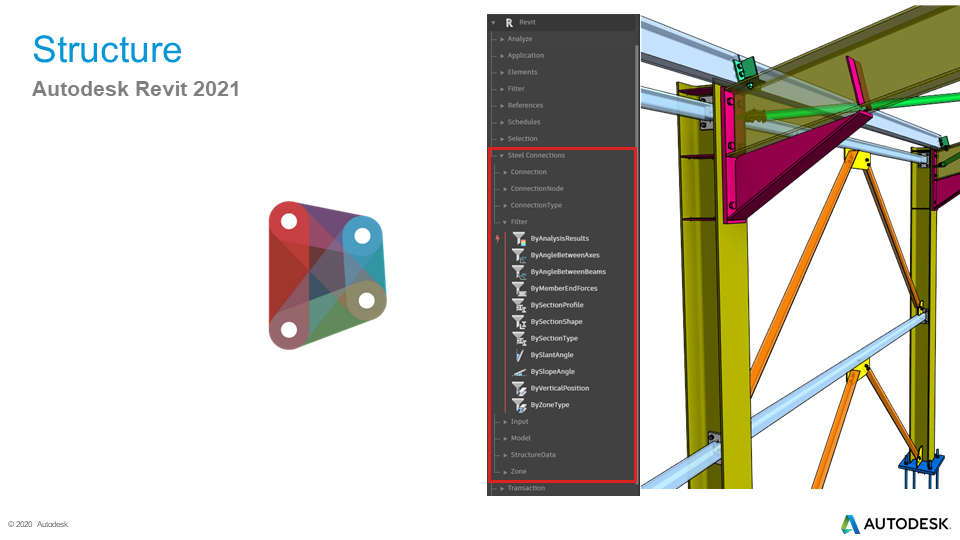
Task: Click the ByVerticalPosition filter icon
Action: click(519, 388)
